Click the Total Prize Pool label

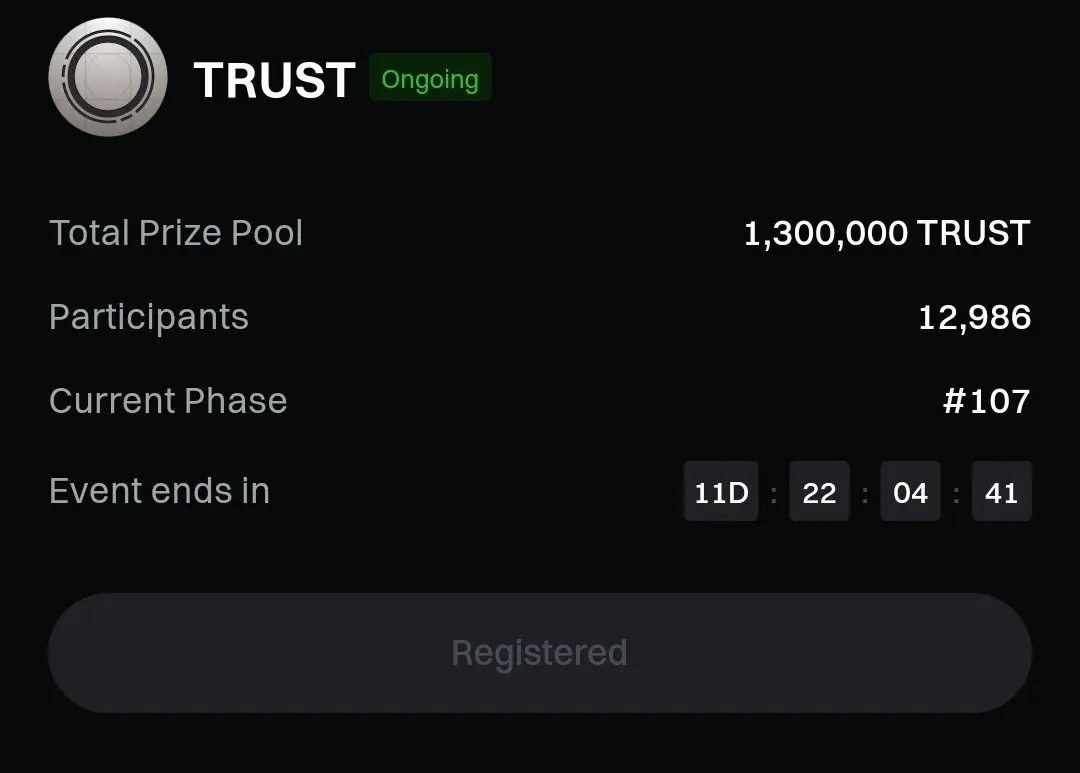(176, 233)
